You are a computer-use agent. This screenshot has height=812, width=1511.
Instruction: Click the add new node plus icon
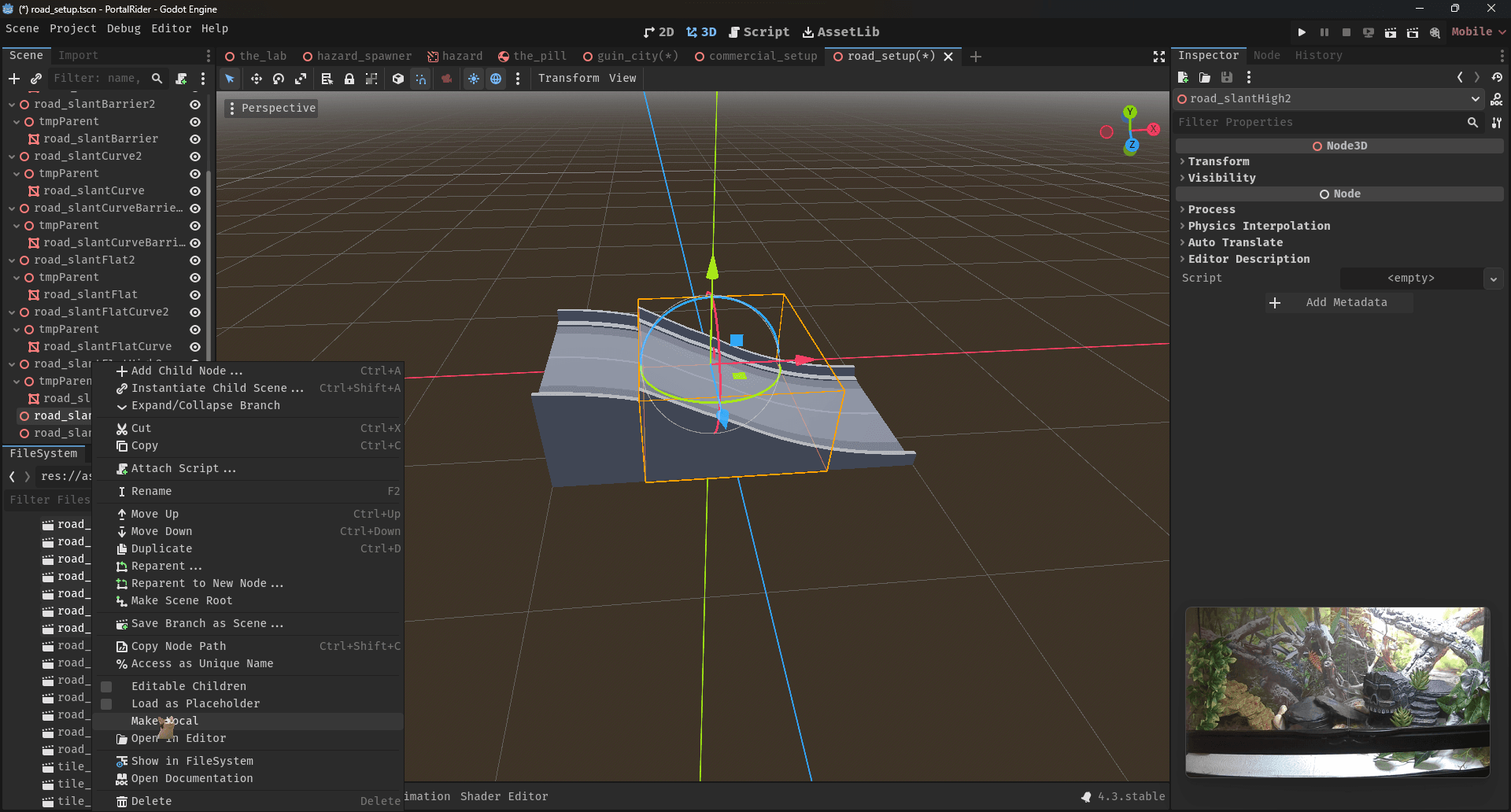tap(14, 79)
